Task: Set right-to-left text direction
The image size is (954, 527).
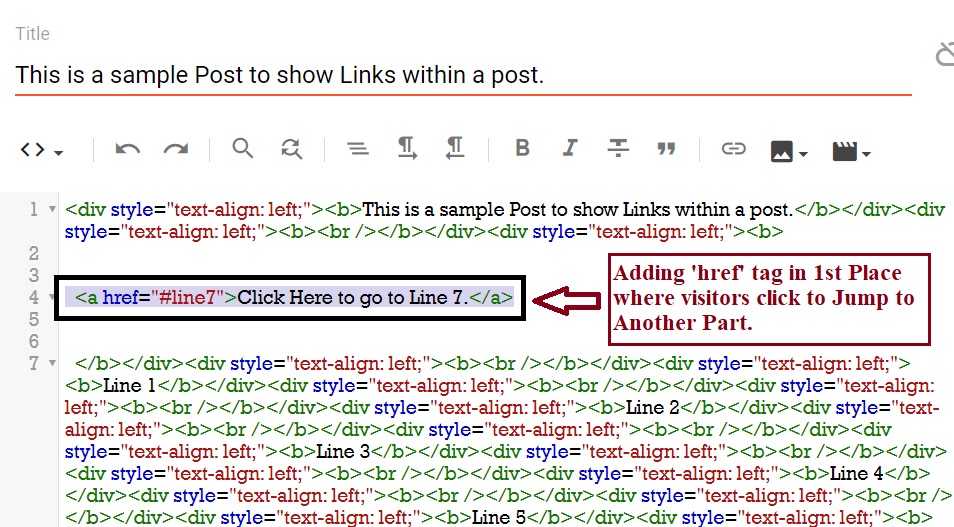Action: (x=454, y=148)
